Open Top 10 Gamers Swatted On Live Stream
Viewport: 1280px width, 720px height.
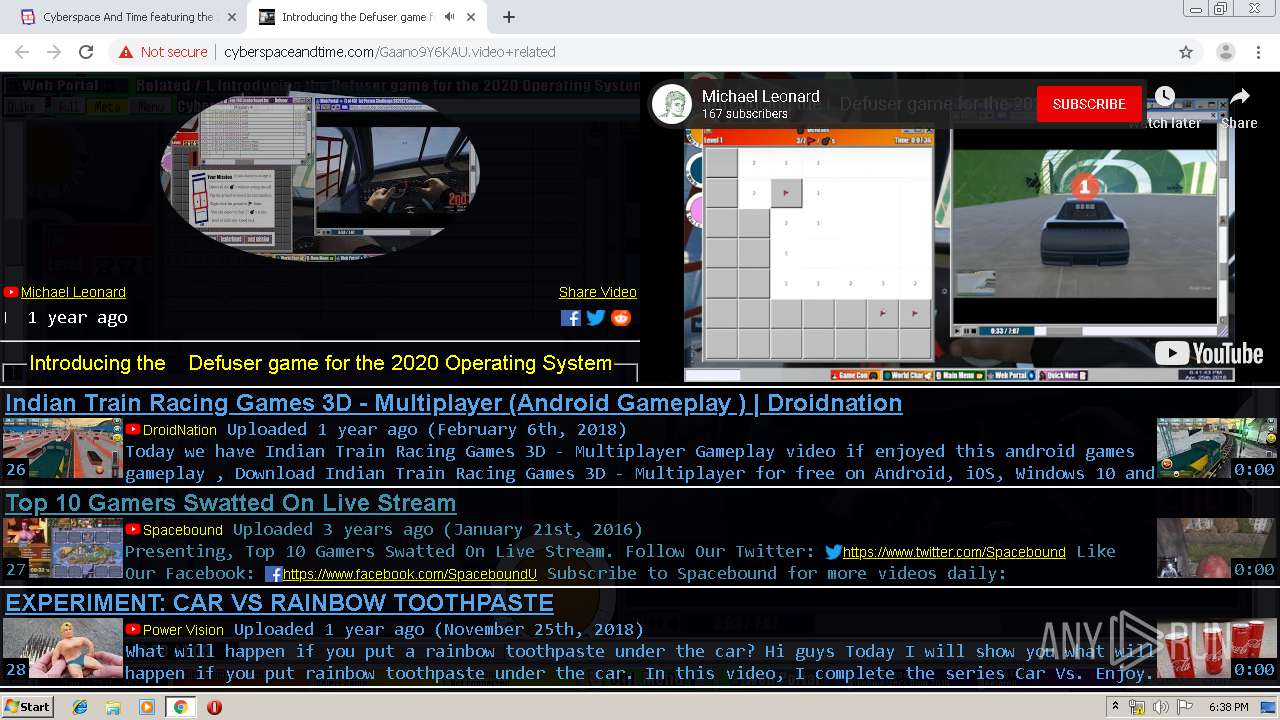pyautogui.click(x=231, y=503)
